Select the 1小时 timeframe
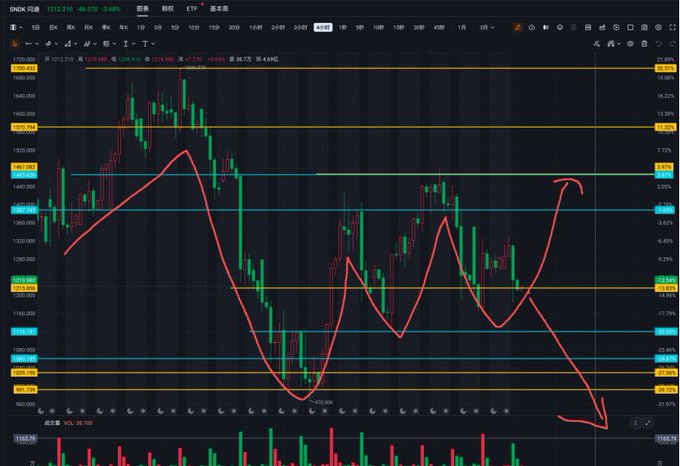The height and width of the screenshot is (466, 680). 255,27
